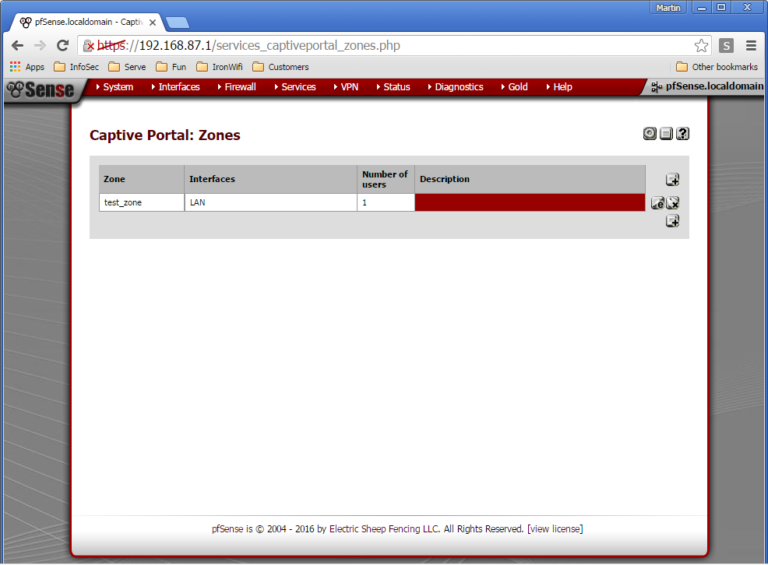The height and width of the screenshot is (565, 768).
Task: Delete the test_zone entry
Action: pyautogui.click(x=673, y=203)
